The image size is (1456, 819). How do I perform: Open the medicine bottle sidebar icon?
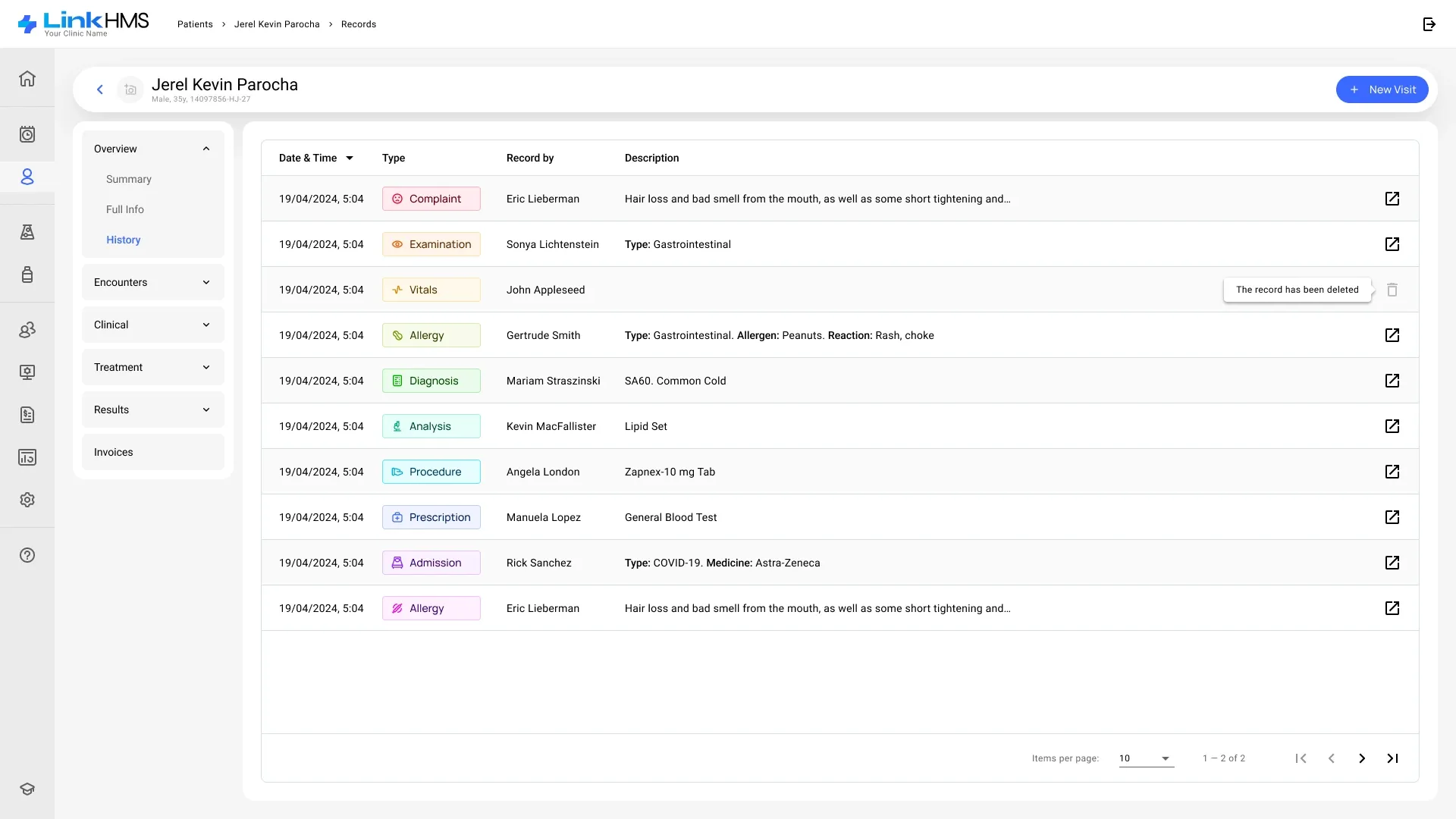(x=27, y=275)
